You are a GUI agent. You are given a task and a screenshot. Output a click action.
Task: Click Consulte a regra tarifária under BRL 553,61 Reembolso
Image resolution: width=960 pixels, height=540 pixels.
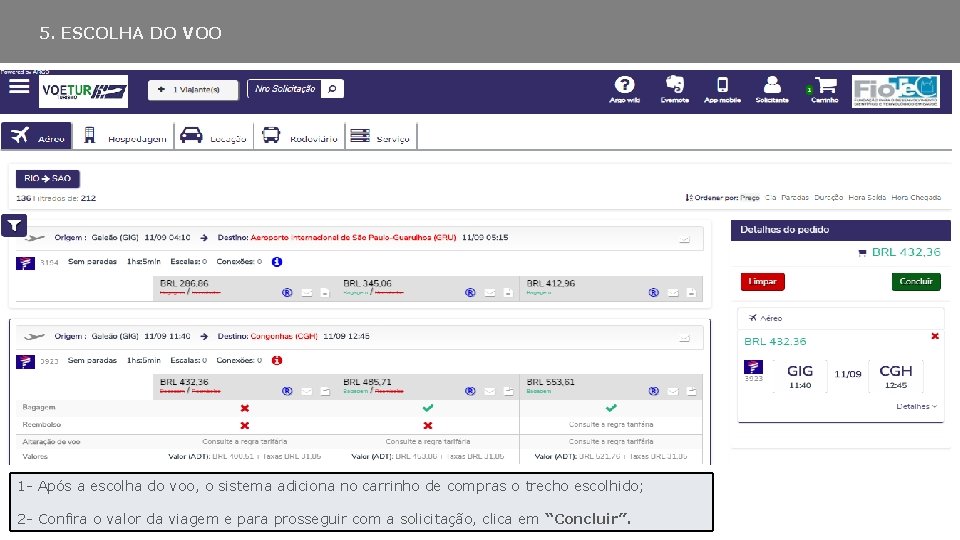pyautogui.click(x=611, y=424)
